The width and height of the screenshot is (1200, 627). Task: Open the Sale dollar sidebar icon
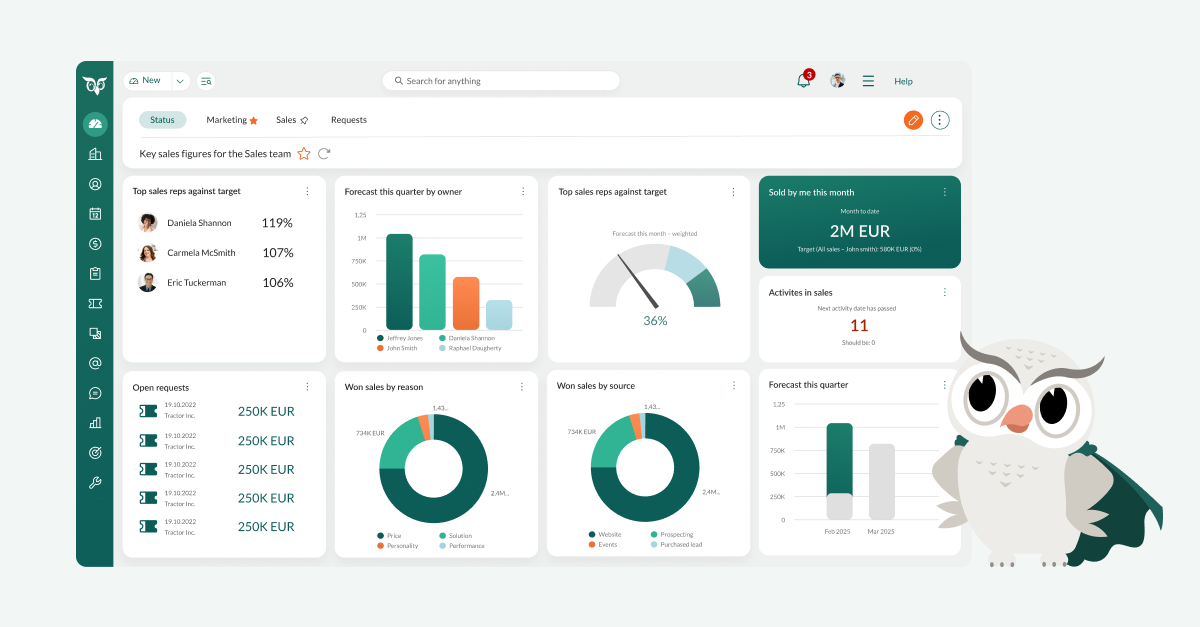tap(95, 243)
